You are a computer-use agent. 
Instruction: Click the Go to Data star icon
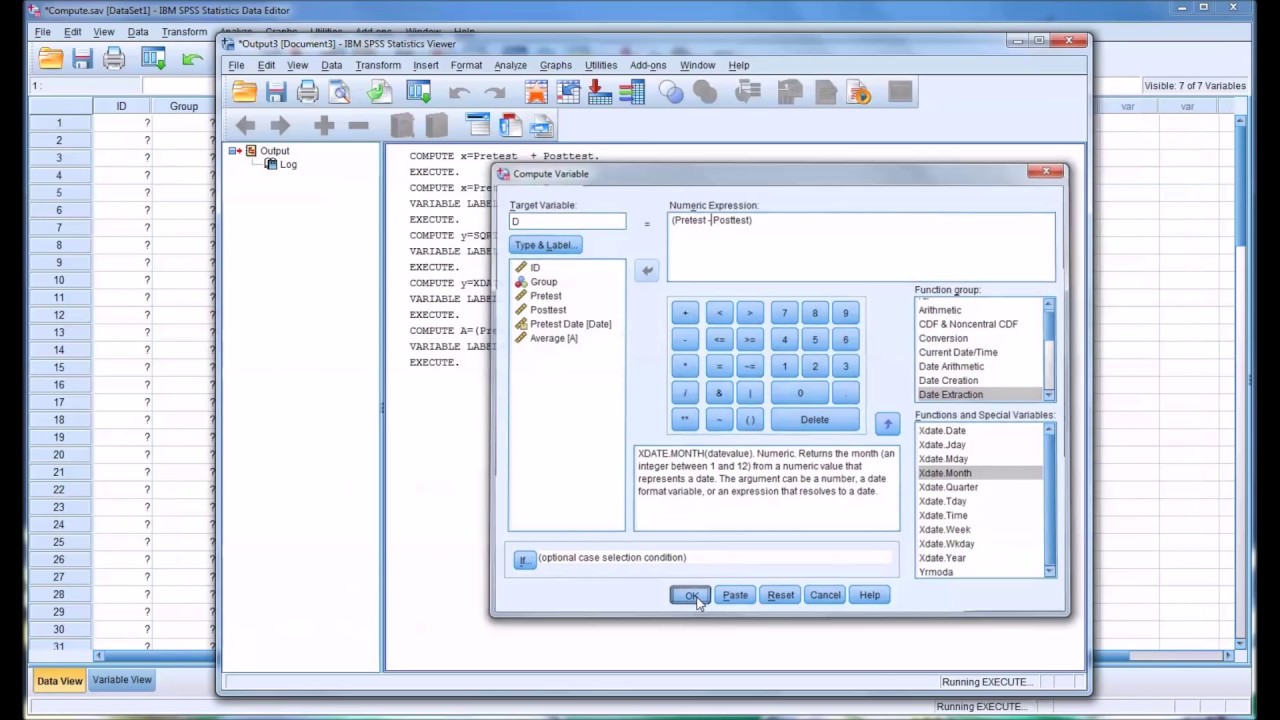tap(536, 93)
